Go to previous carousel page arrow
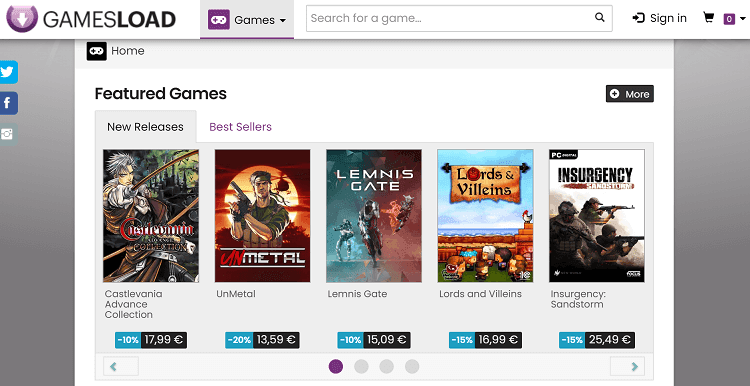 pyautogui.click(x=121, y=366)
